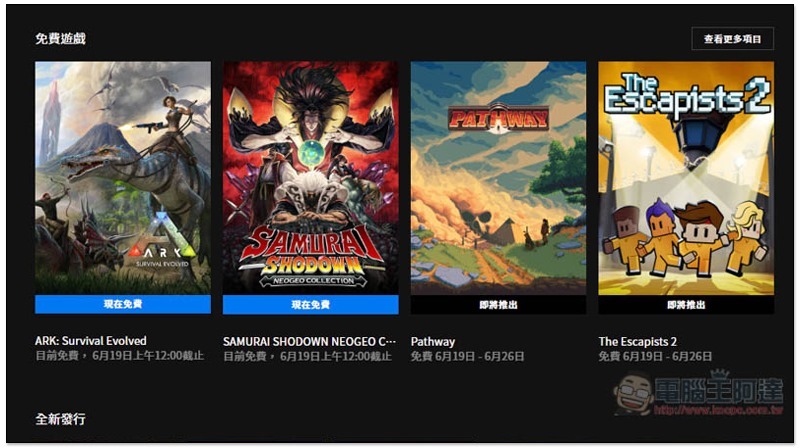Select the Pathway game cover image
Viewport: 800px width, 448px height.
pyautogui.click(x=498, y=178)
